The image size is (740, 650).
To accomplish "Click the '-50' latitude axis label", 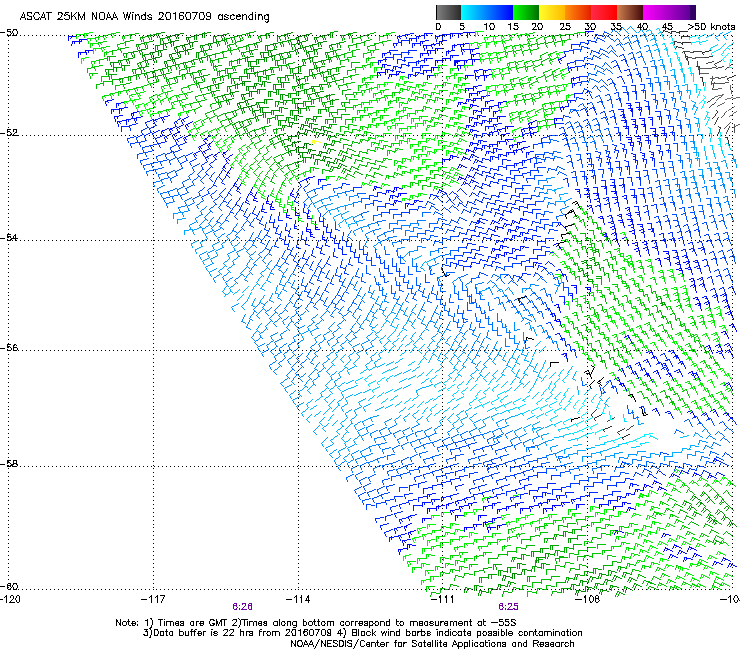I will coord(9,33).
